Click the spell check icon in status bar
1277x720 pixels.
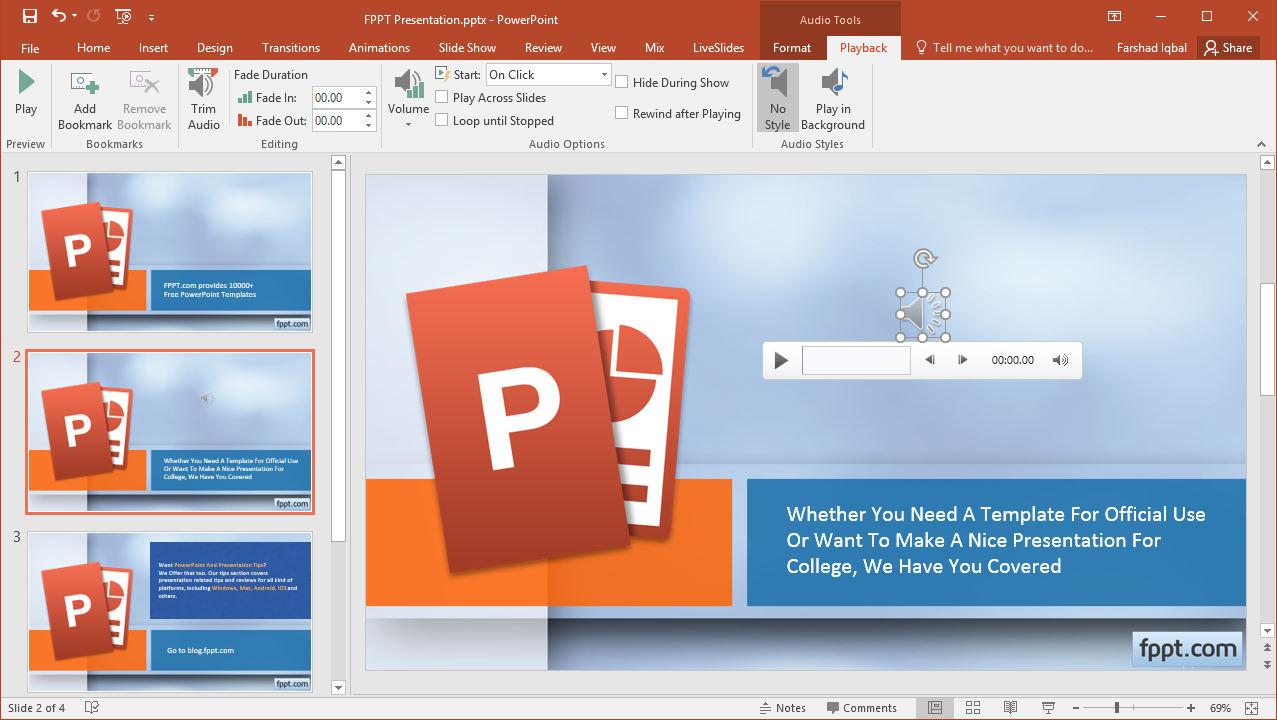click(x=92, y=708)
